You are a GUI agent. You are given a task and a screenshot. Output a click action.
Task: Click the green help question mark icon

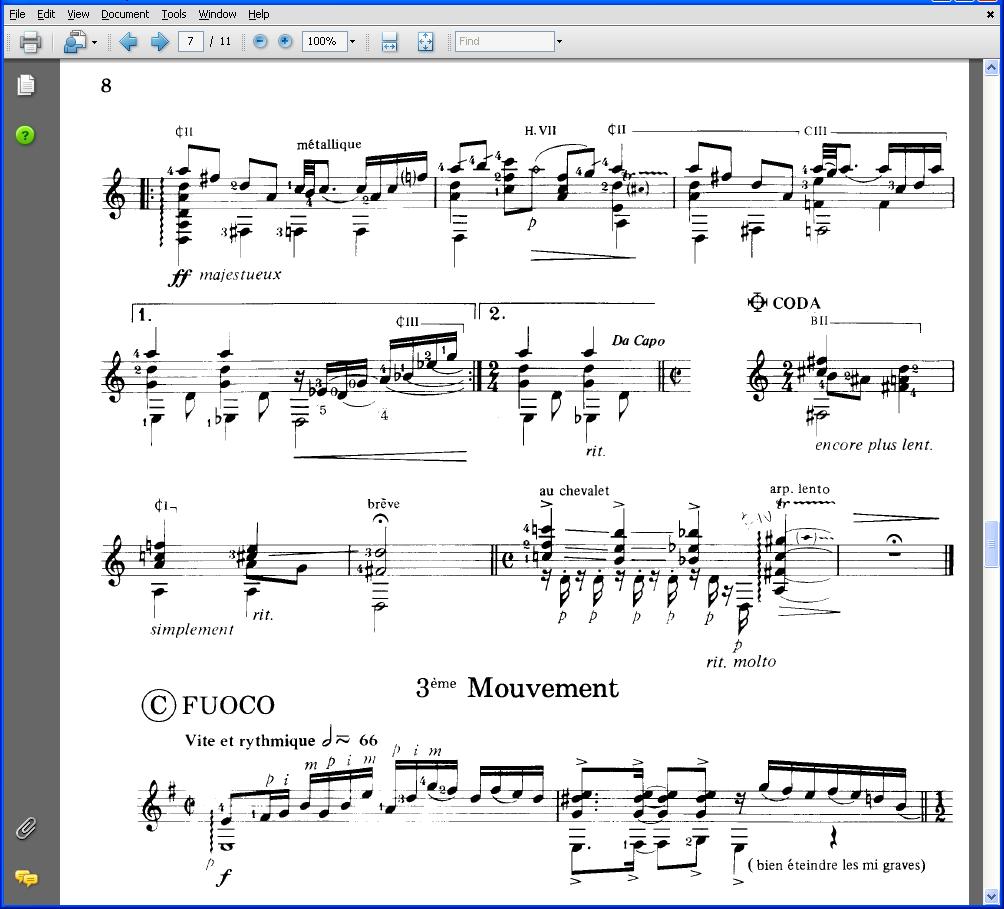click(x=25, y=135)
